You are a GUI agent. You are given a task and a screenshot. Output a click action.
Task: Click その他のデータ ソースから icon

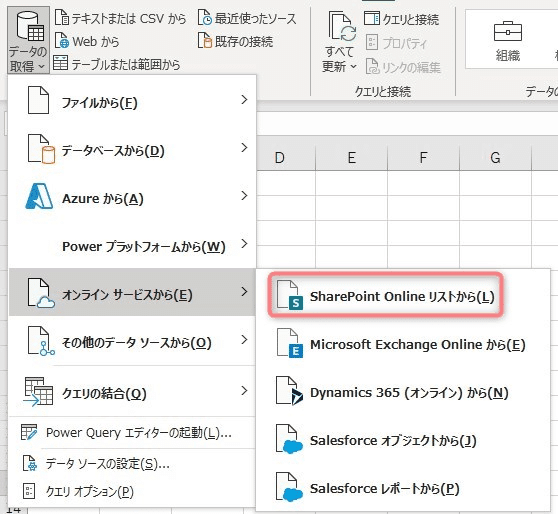coord(41,341)
